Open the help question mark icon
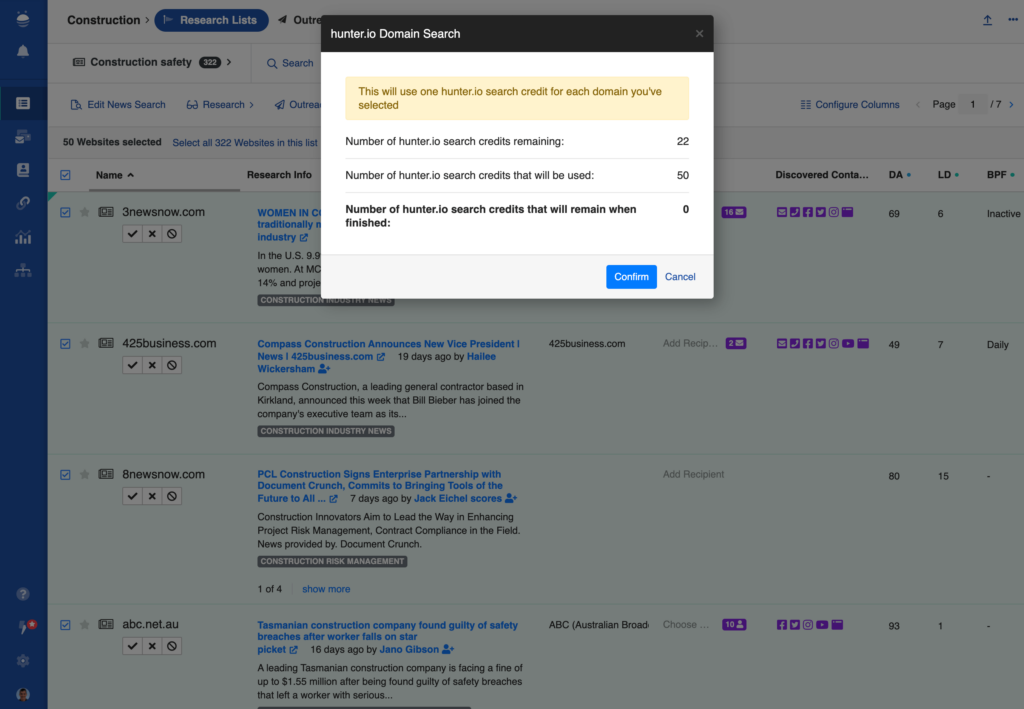This screenshot has width=1024, height=709. [23, 594]
